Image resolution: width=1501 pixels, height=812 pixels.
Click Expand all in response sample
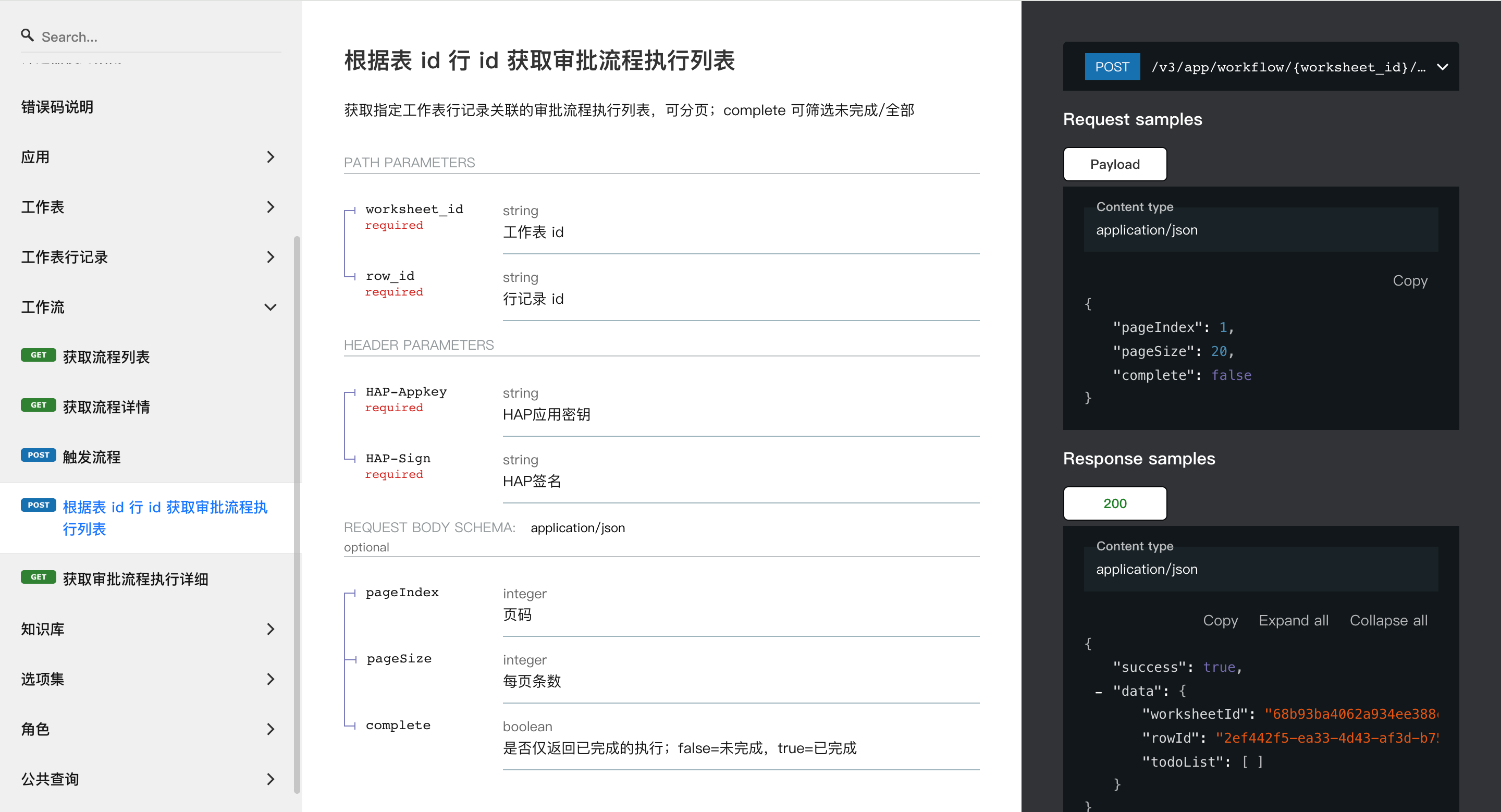[1293, 620]
